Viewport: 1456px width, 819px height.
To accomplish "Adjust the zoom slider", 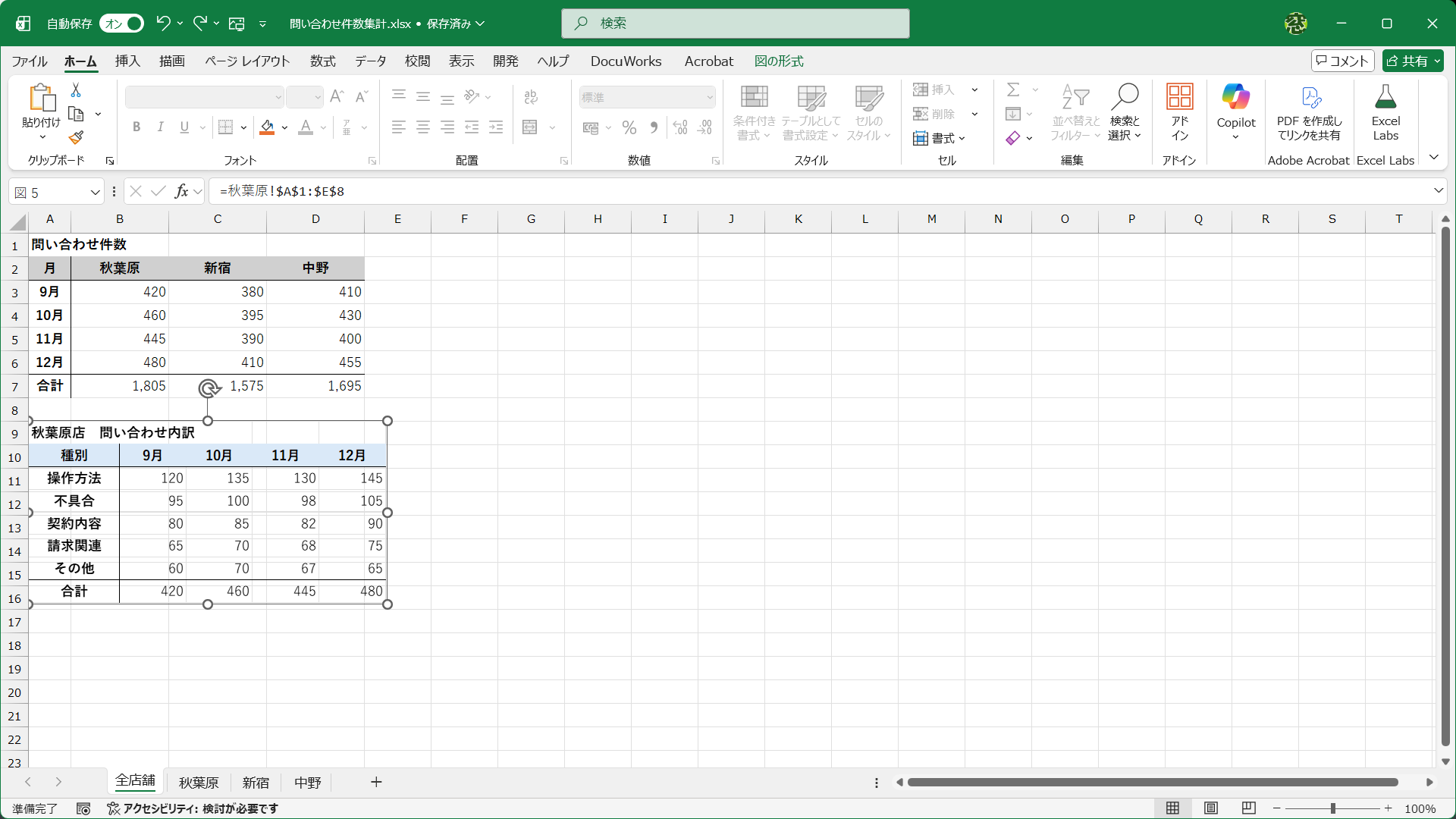I will click(x=1333, y=808).
